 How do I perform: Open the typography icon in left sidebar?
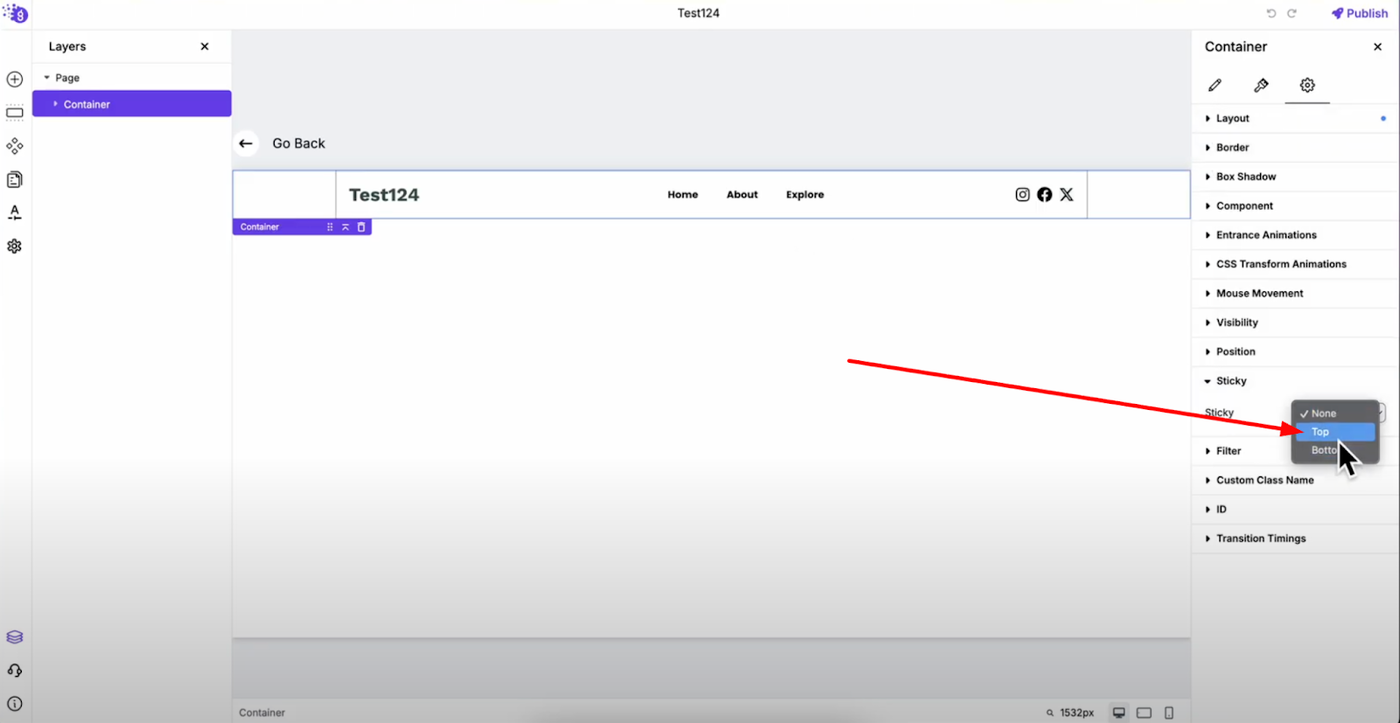pyautogui.click(x=14, y=213)
